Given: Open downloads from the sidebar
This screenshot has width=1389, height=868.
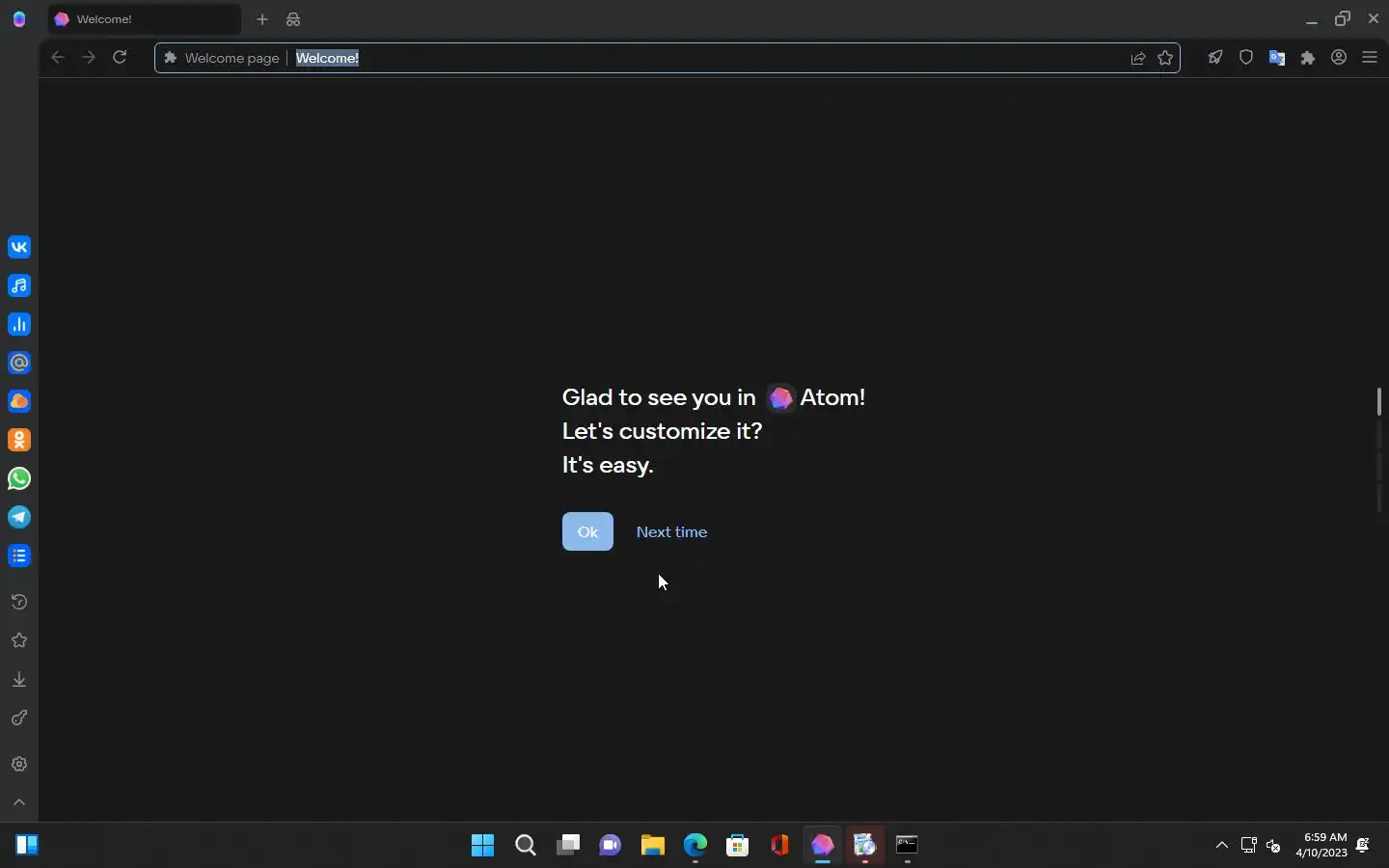Looking at the screenshot, I should [x=19, y=680].
